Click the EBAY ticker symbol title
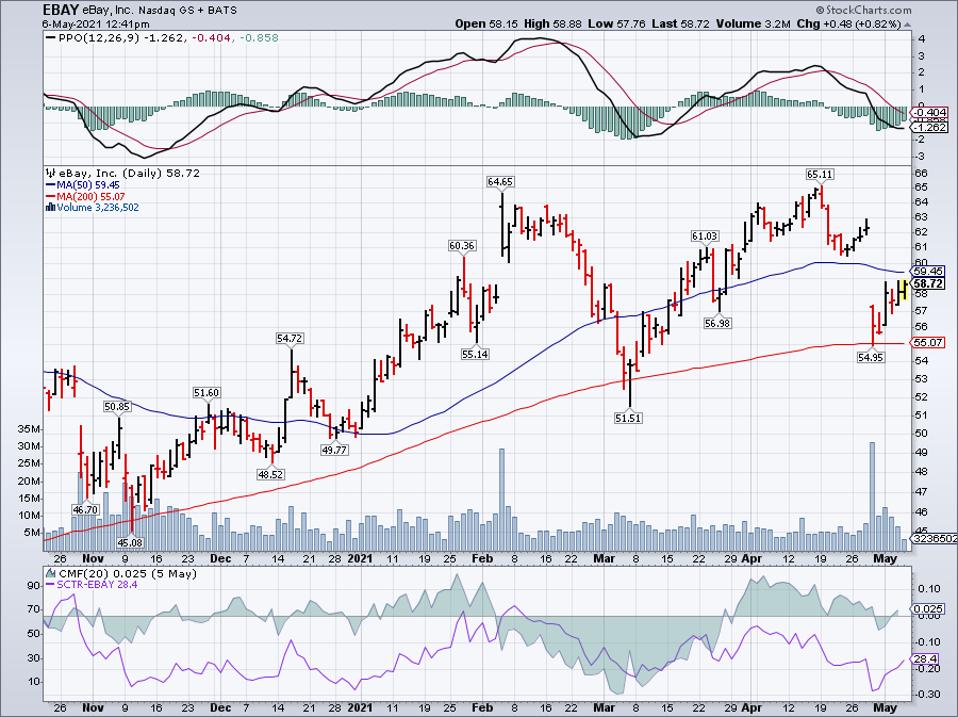The height and width of the screenshot is (717, 958). [x=60, y=10]
